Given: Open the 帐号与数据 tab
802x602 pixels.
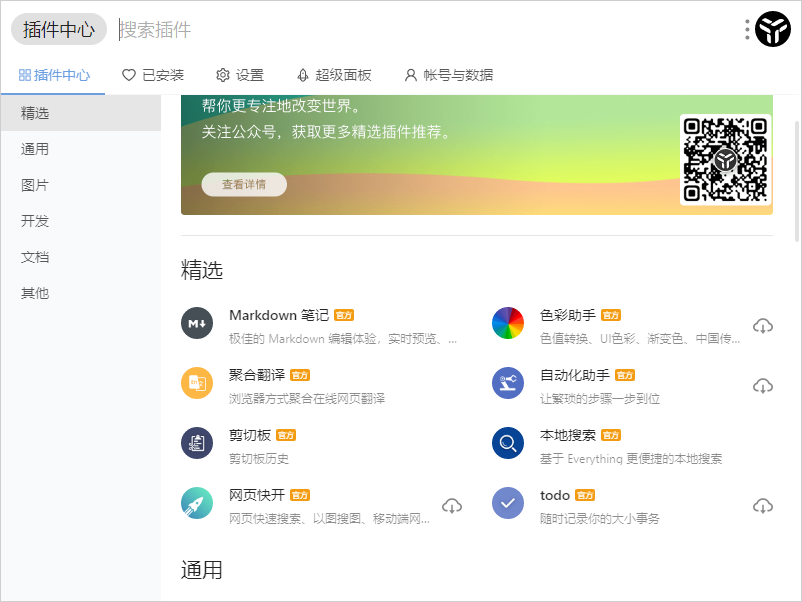Looking at the screenshot, I should [x=448, y=75].
